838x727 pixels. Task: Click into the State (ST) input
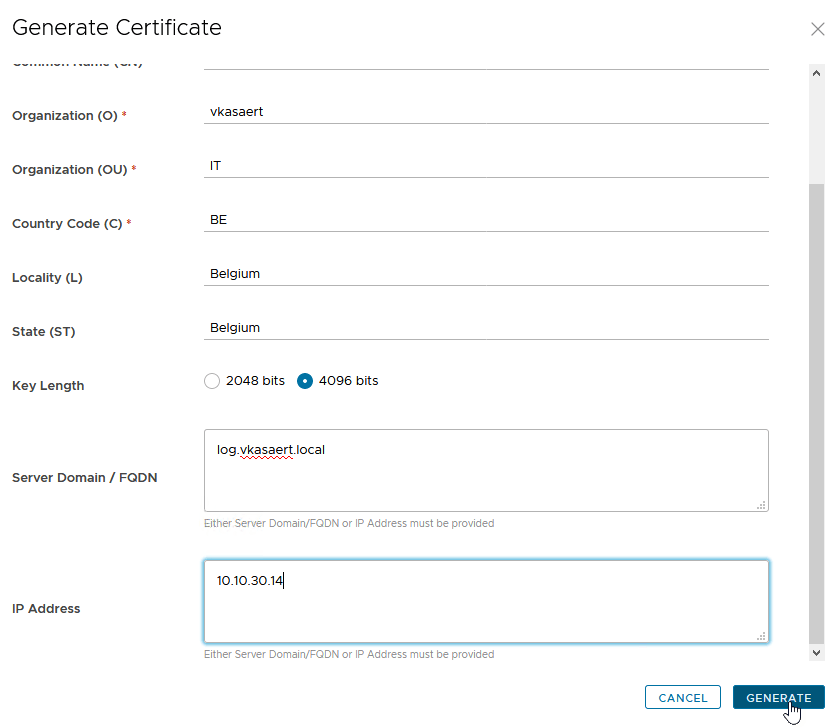coord(485,328)
